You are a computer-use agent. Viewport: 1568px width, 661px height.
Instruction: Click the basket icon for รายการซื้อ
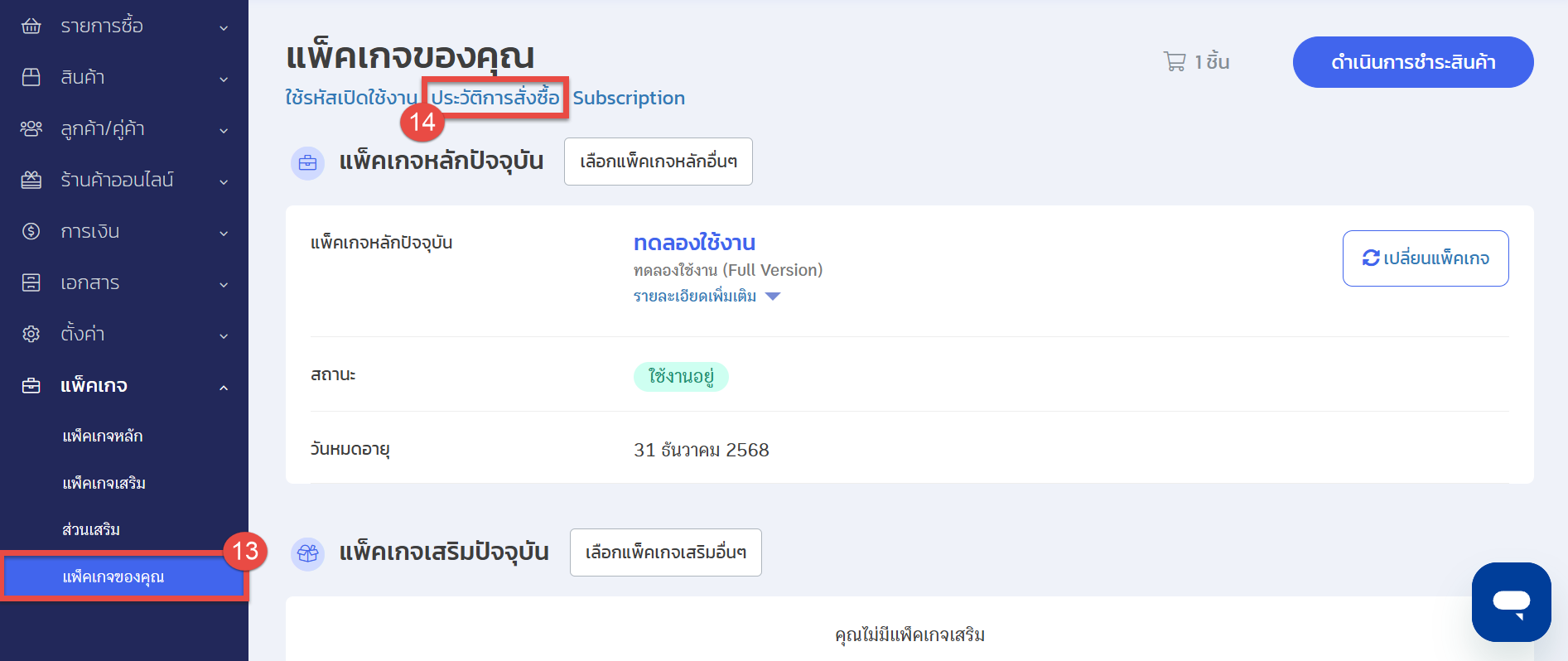click(31, 27)
